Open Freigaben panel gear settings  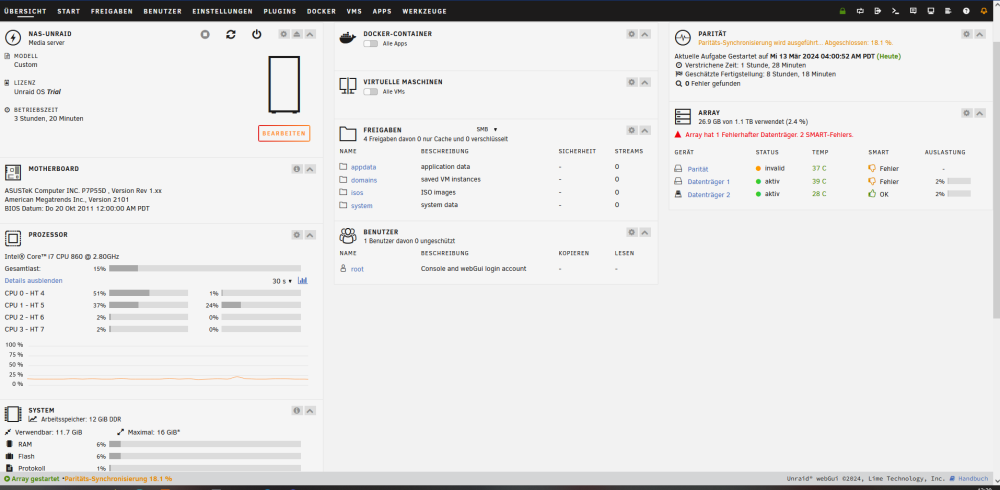click(631, 130)
